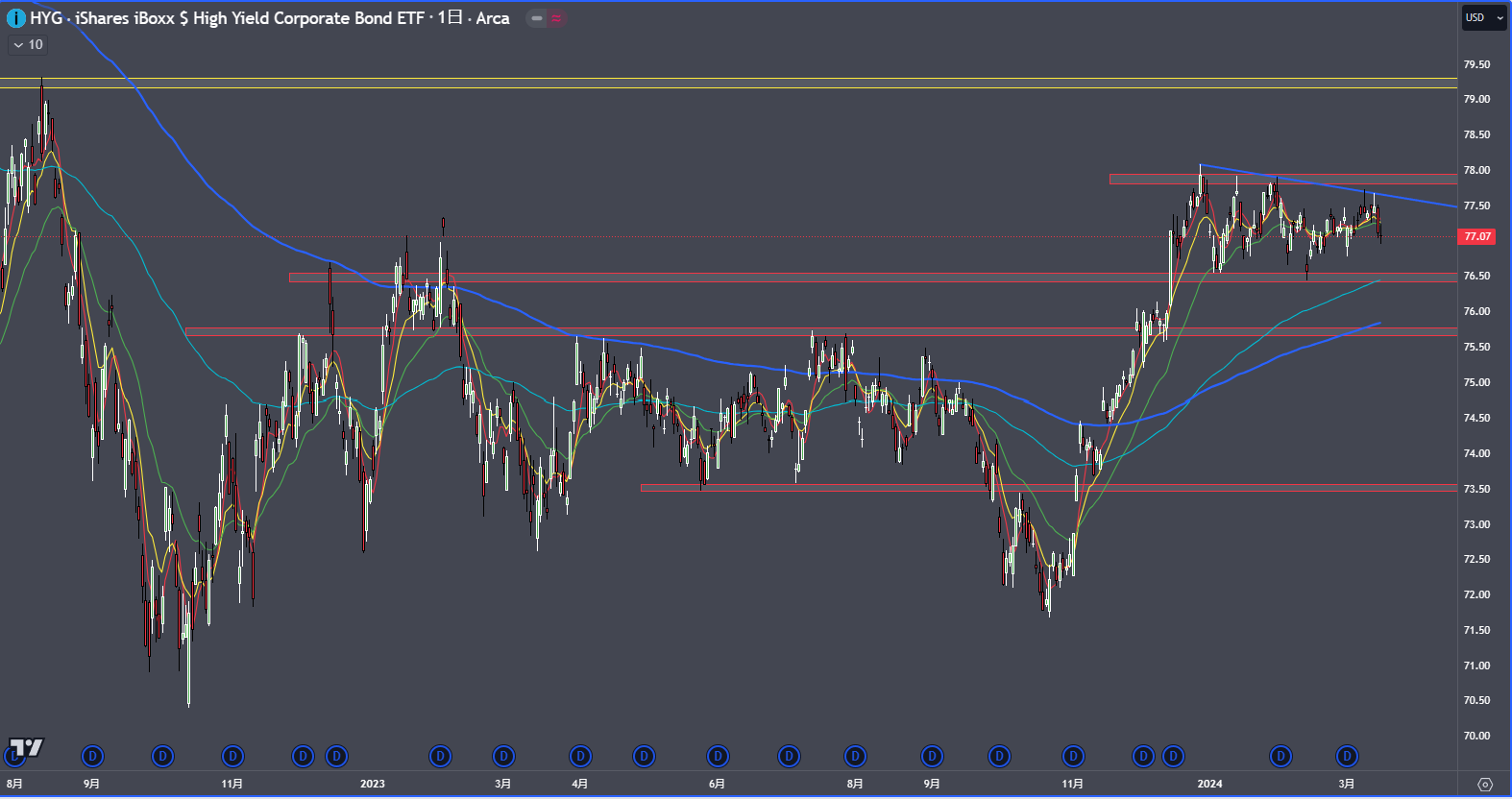Select the blue descending trend line from 78.00
Screen dimensions: 1512x799
[1328, 185]
